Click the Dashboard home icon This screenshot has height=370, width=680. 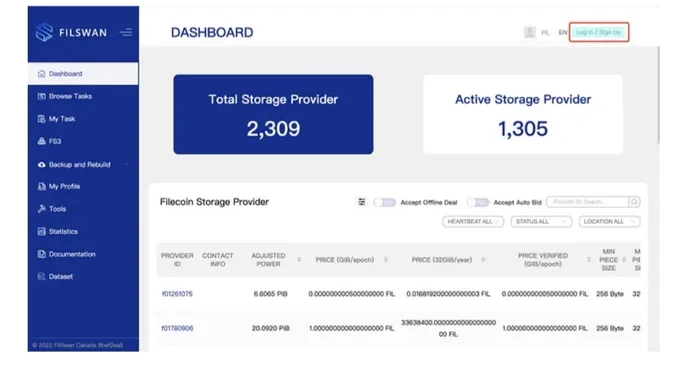pyautogui.click(x=42, y=74)
